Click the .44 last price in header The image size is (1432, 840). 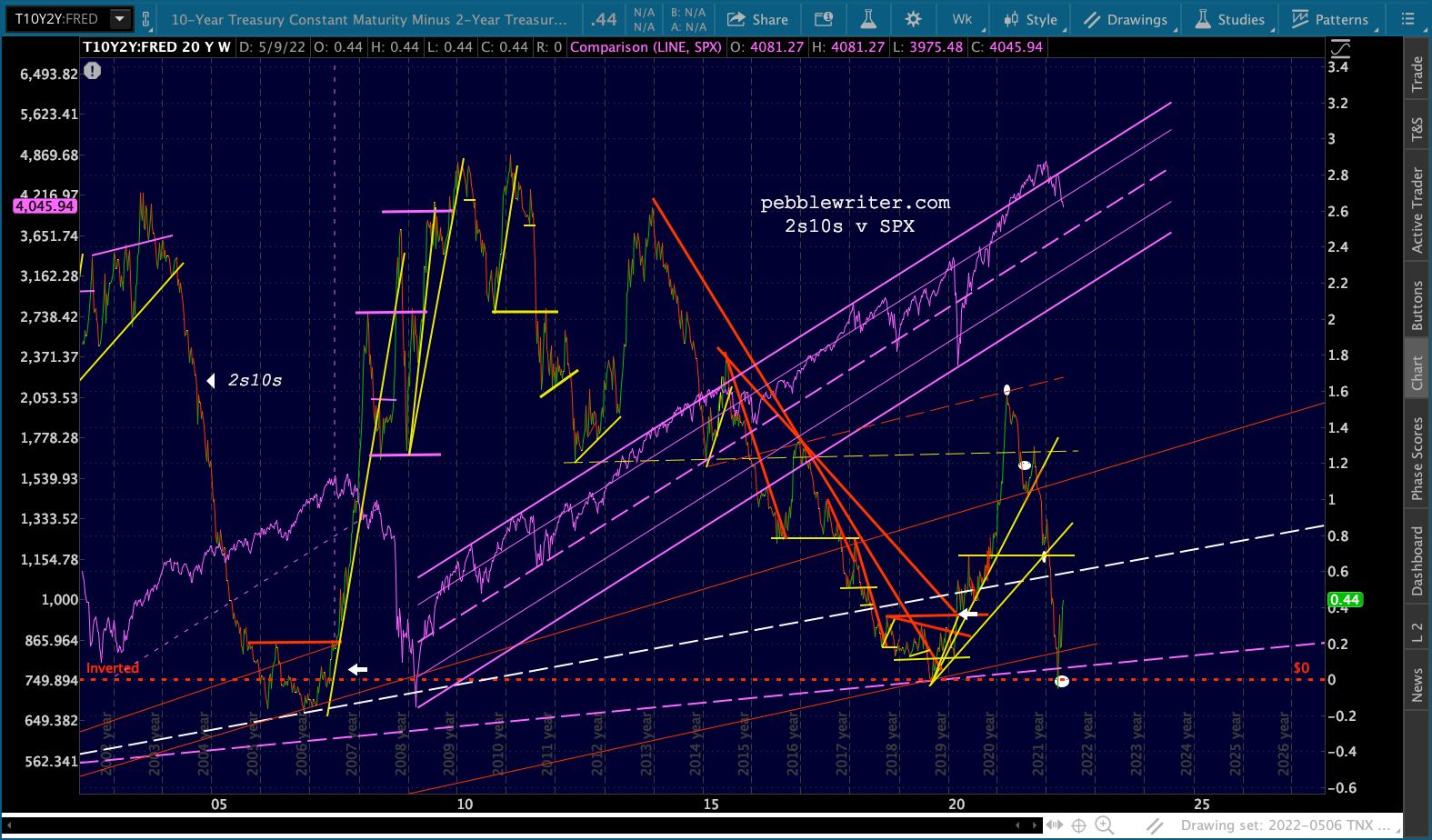(x=604, y=19)
